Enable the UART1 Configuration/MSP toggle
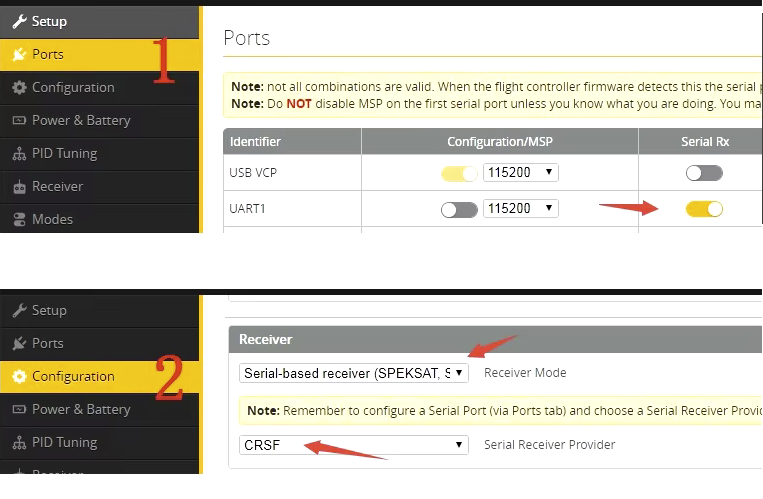Screen dimensions: 763x499 pos(459,209)
